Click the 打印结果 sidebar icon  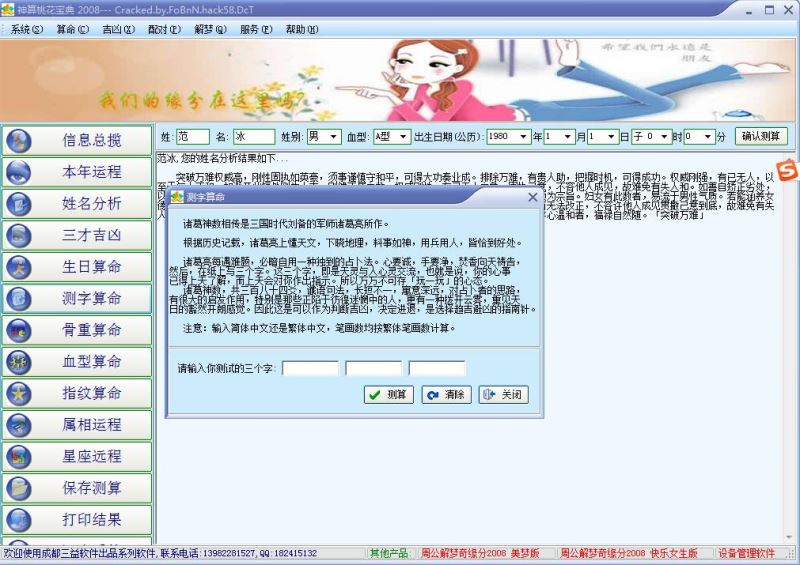tap(19, 521)
